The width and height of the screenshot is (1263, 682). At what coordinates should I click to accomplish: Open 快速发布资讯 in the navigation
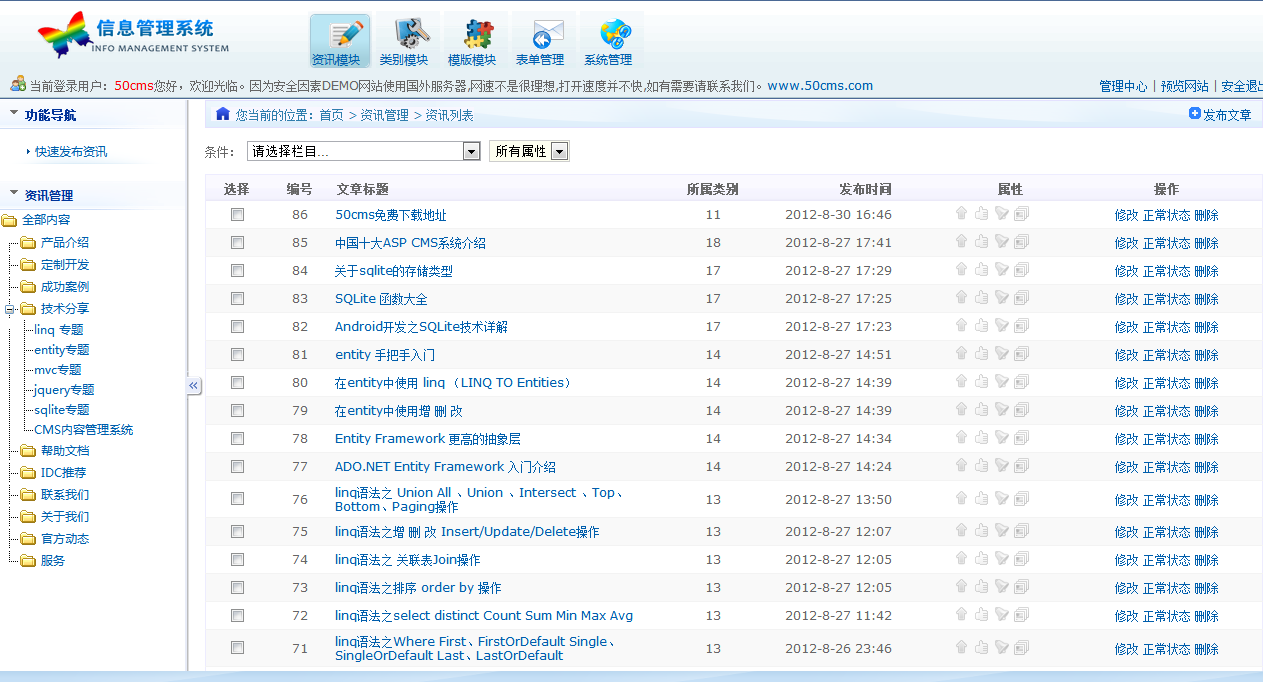[x=70, y=152]
